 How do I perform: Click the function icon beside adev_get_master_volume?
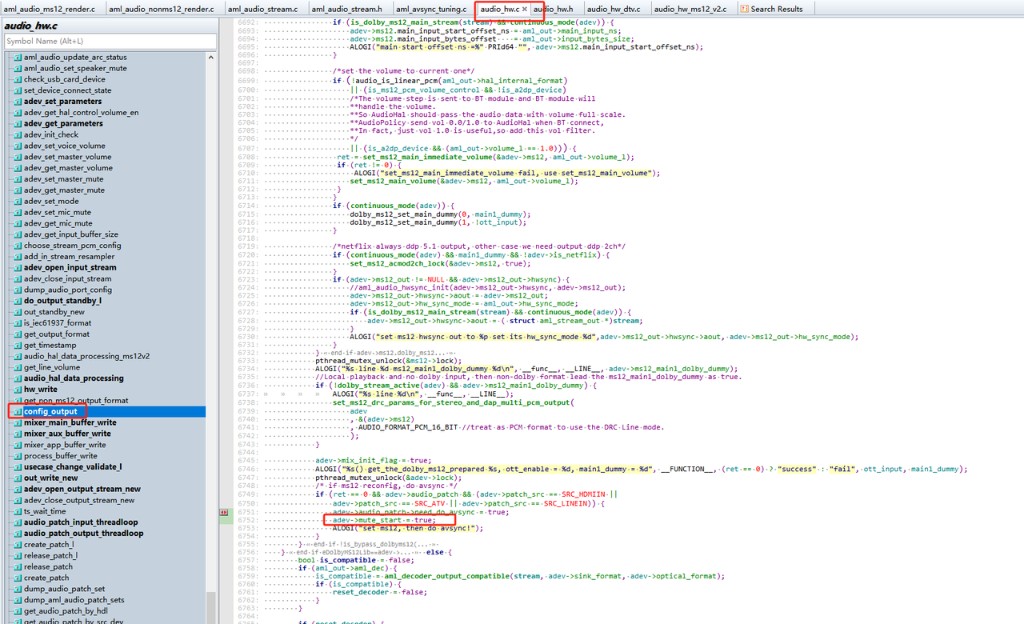(x=18, y=168)
